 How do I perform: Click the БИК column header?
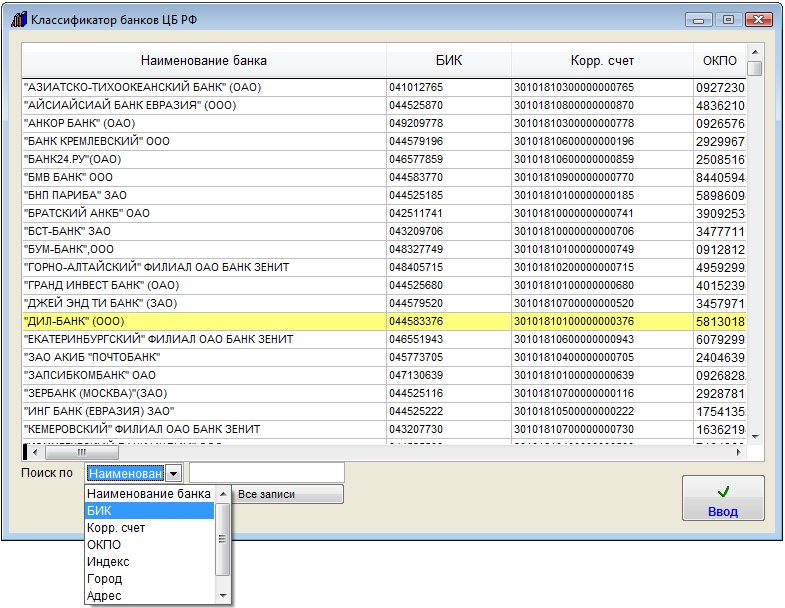(x=449, y=61)
